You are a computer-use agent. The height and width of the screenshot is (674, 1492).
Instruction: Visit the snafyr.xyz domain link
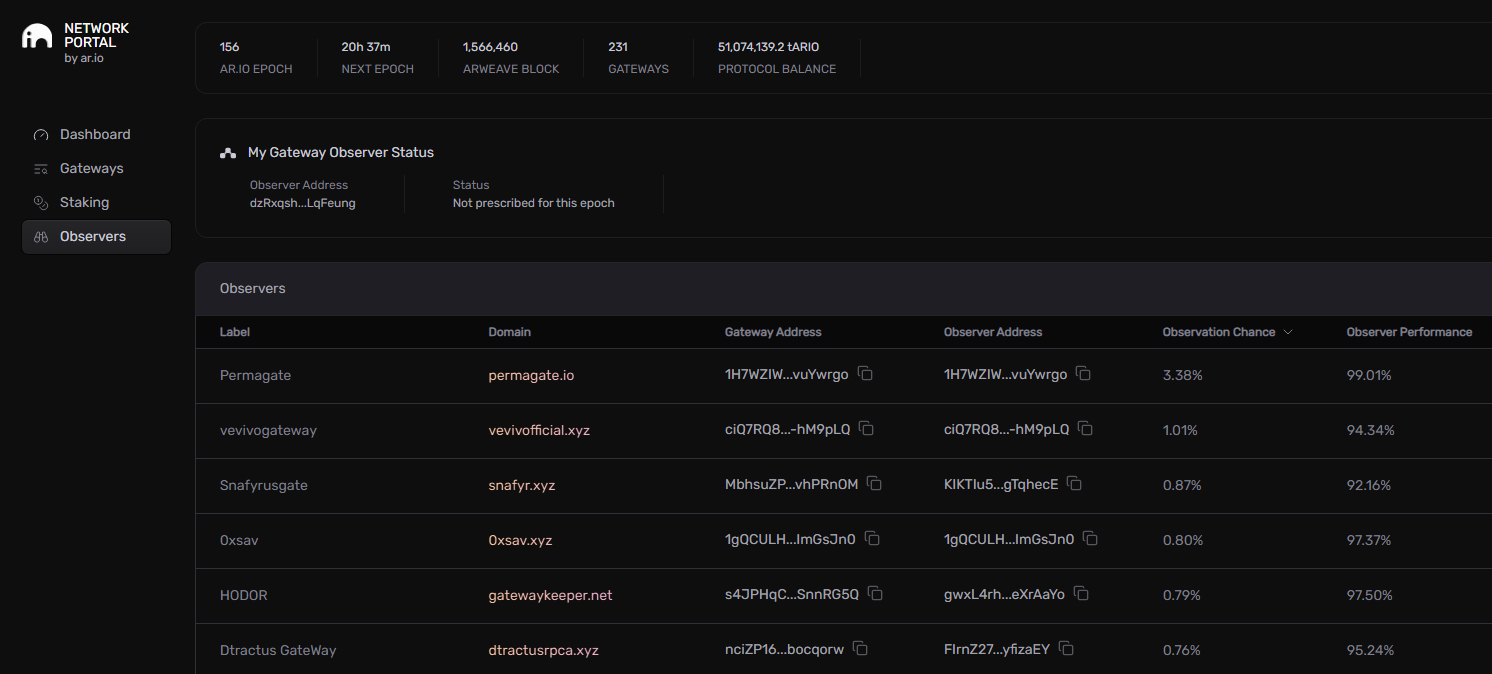[x=521, y=485]
